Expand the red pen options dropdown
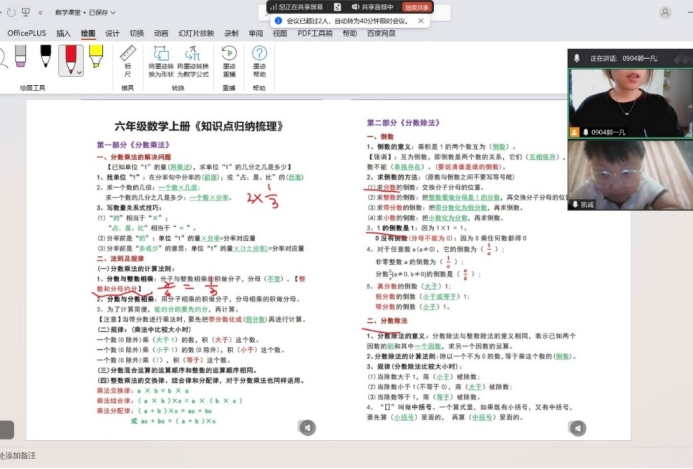 [80, 72]
